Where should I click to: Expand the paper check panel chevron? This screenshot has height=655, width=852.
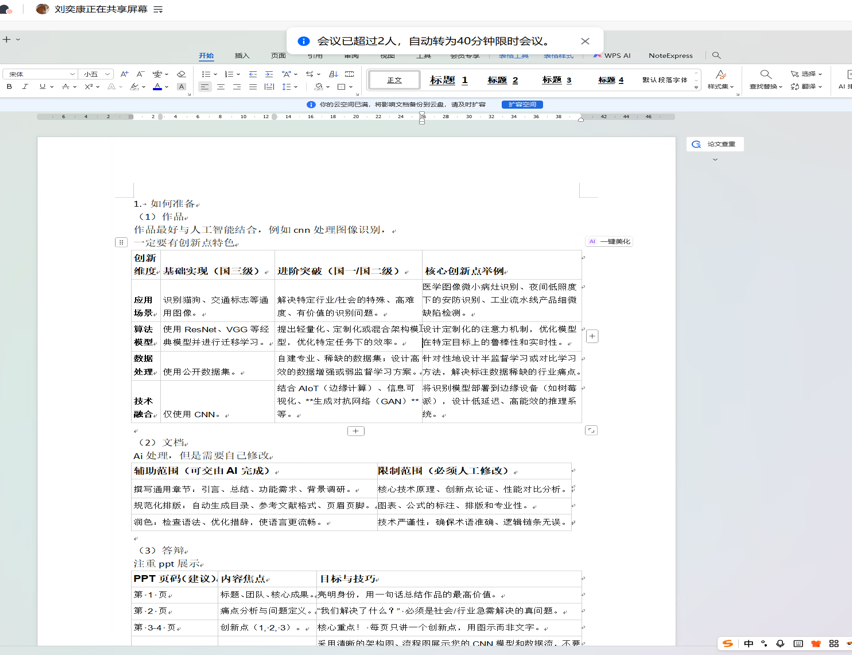[715, 160]
